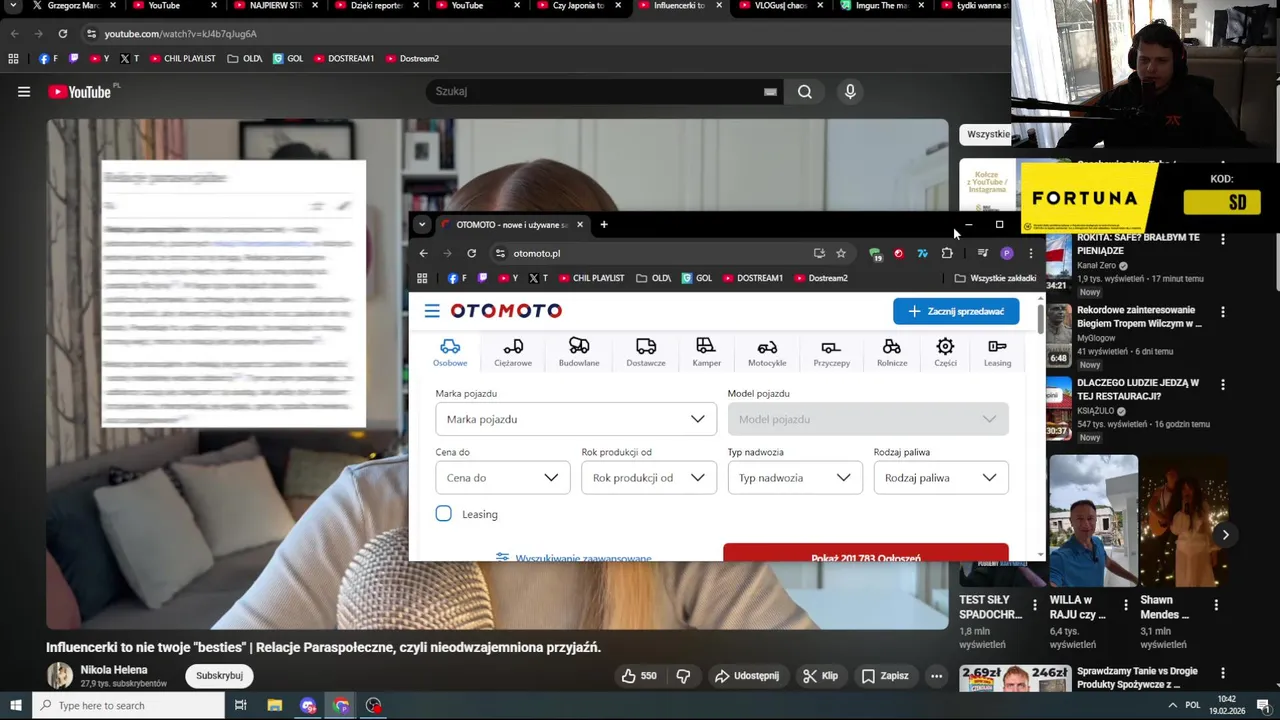Expand the Cena do dropdown
Image resolution: width=1280 pixels, height=720 pixels.
502,478
